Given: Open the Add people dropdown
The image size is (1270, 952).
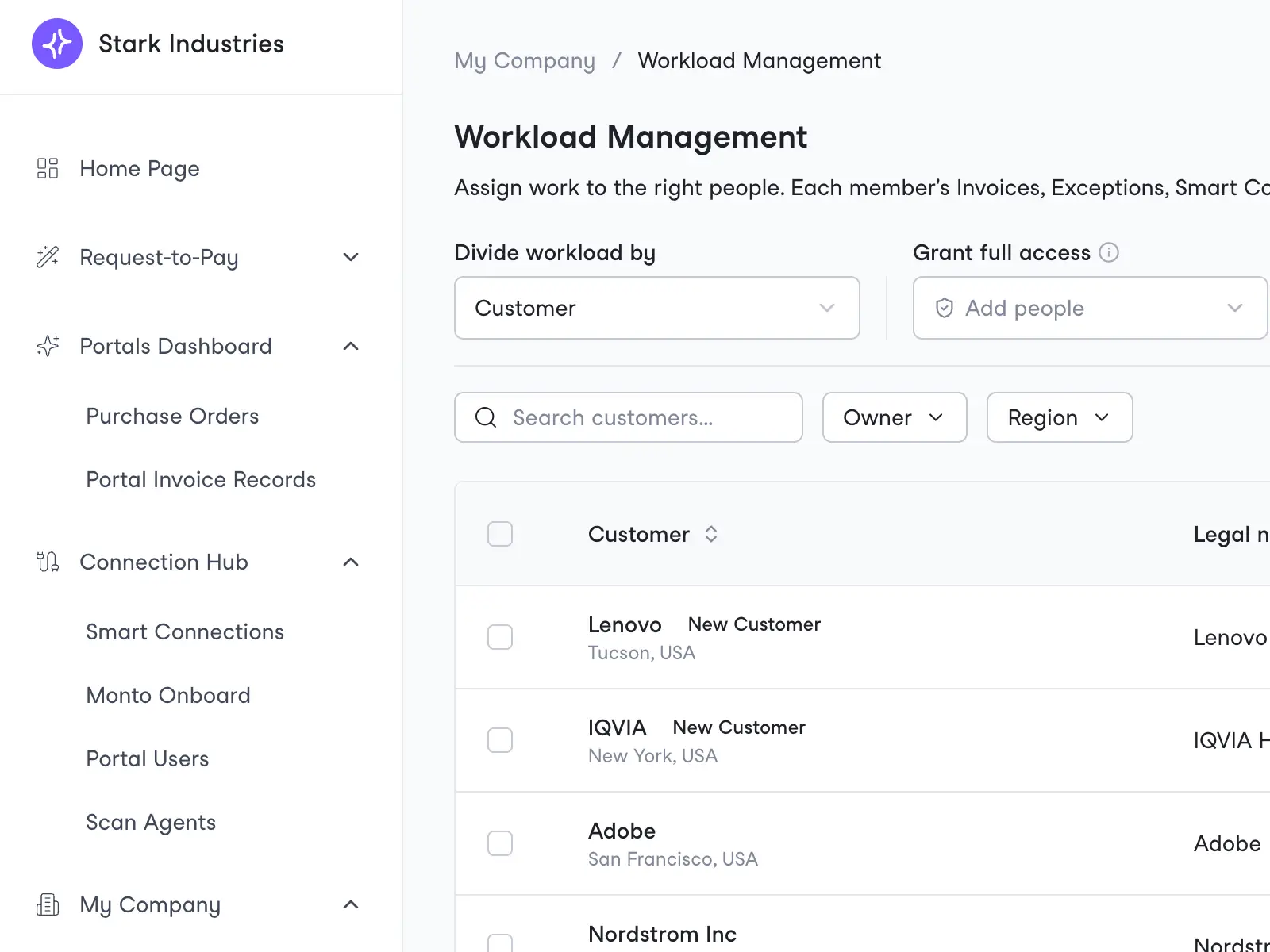Looking at the screenshot, I should [1091, 308].
